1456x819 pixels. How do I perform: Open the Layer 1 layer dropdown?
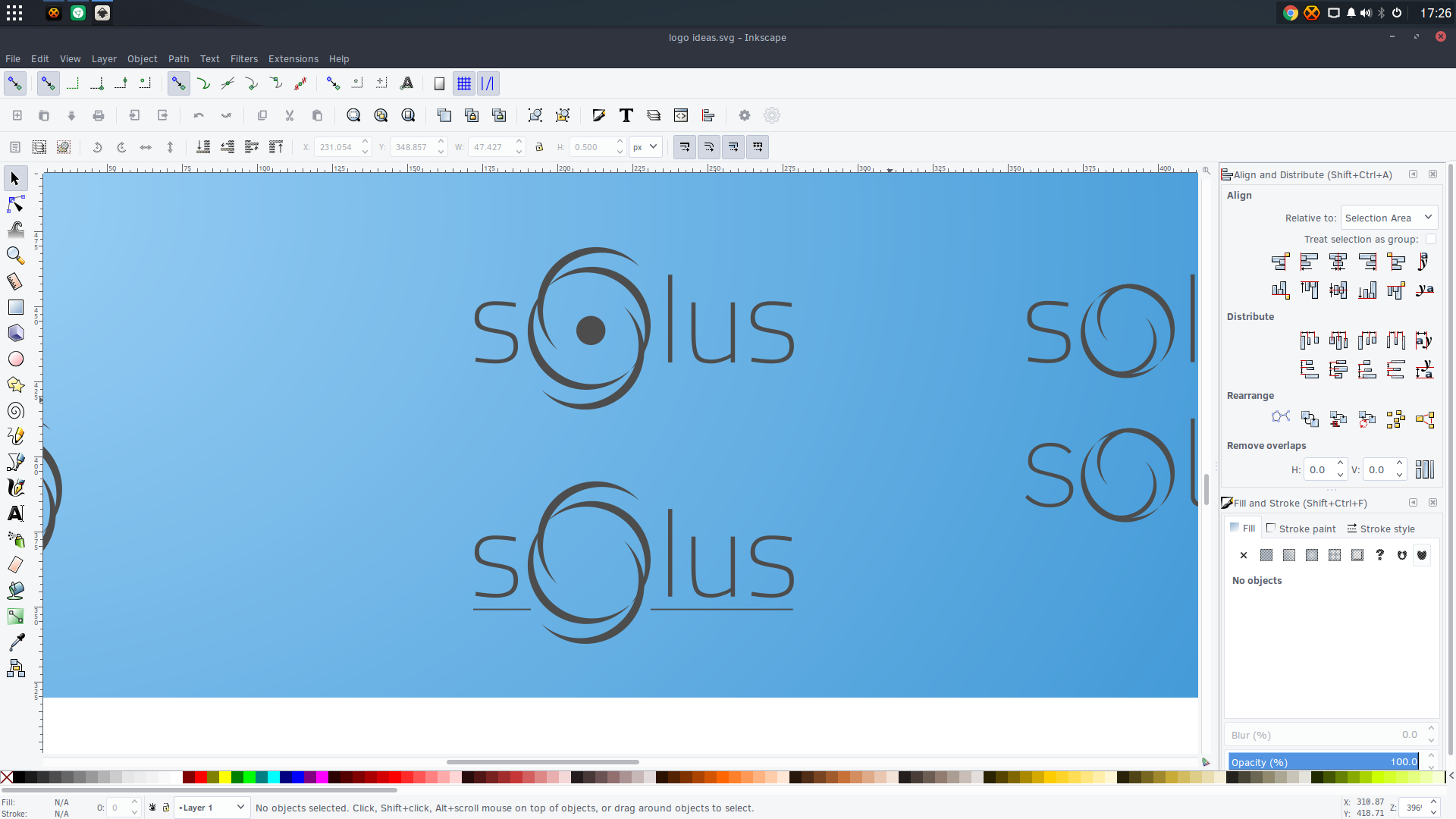click(x=212, y=808)
